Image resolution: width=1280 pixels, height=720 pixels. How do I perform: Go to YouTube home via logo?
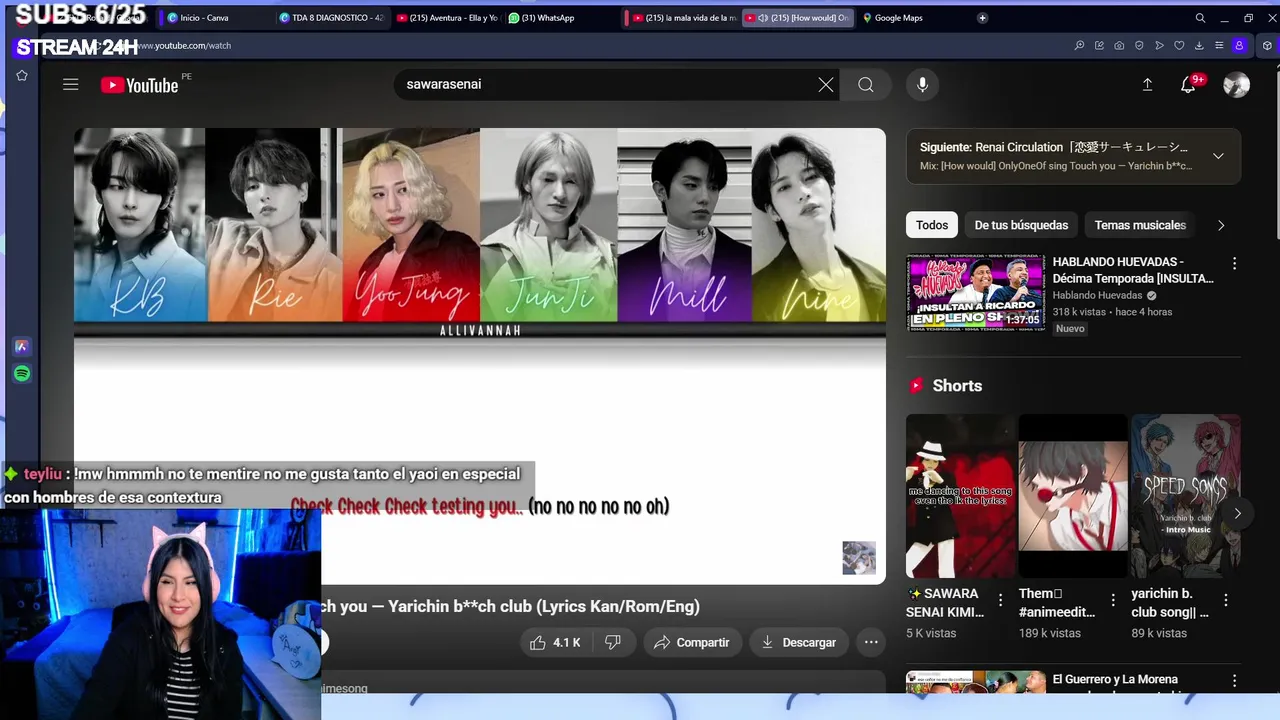click(139, 85)
